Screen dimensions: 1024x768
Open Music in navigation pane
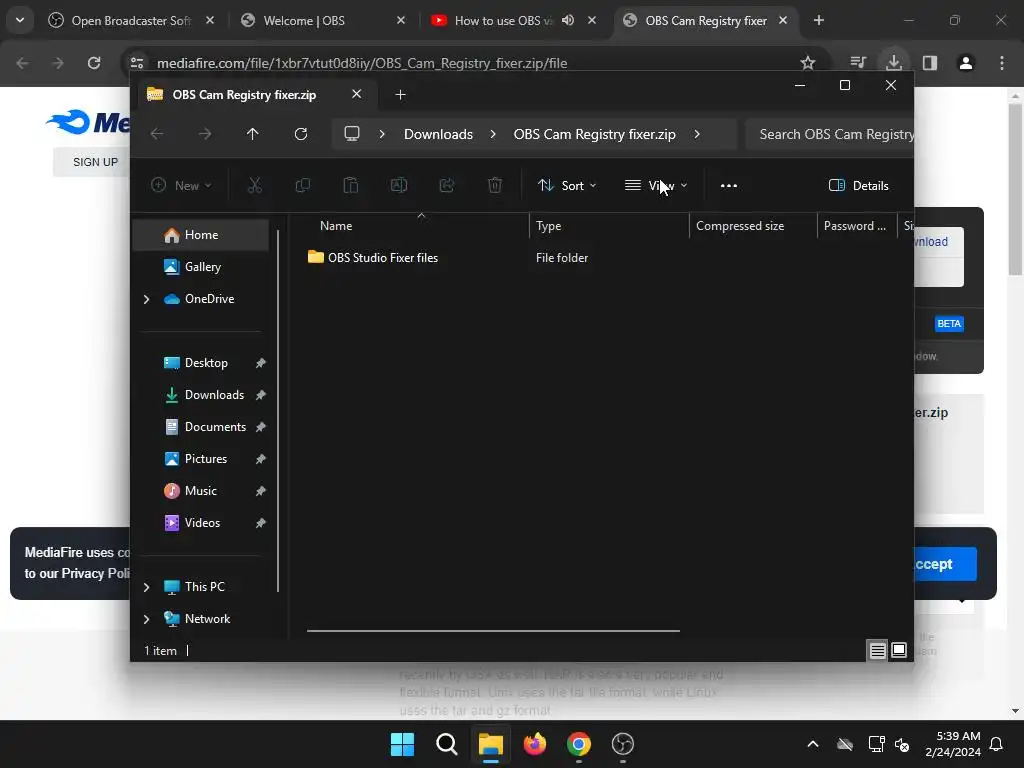point(200,491)
